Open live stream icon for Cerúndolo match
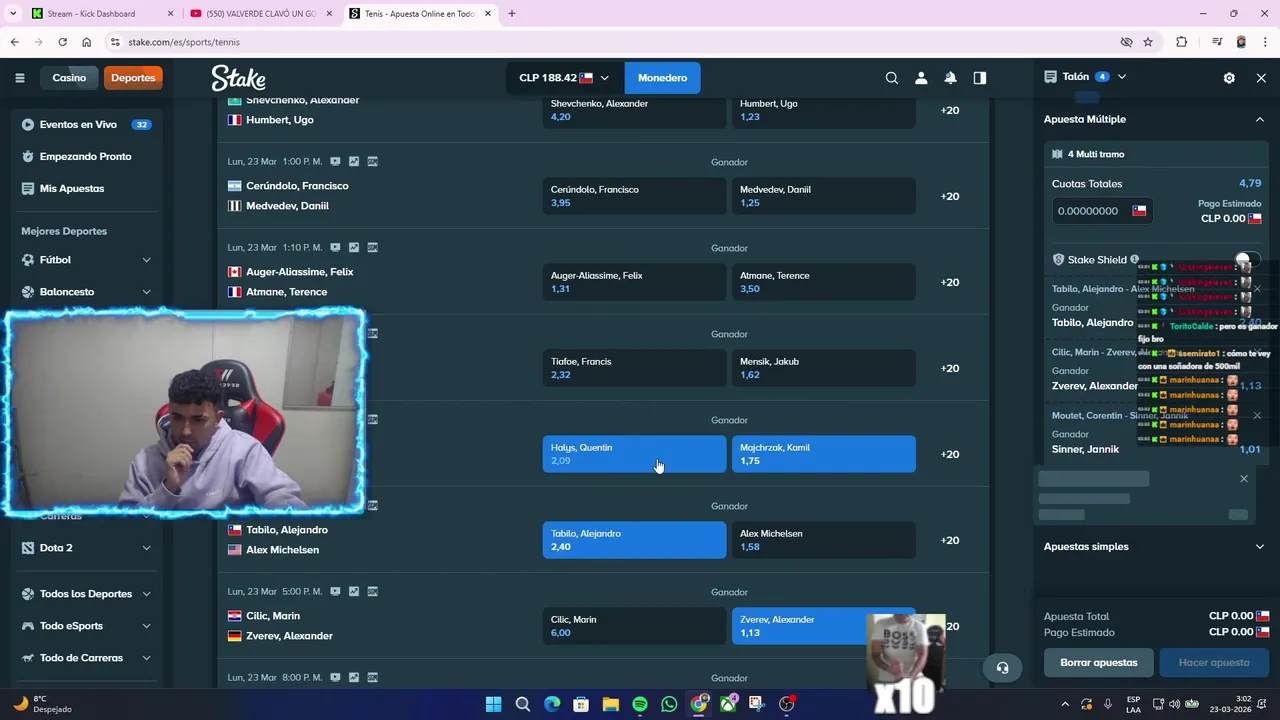Viewport: 1280px width, 720px height. click(x=335, y=161)
